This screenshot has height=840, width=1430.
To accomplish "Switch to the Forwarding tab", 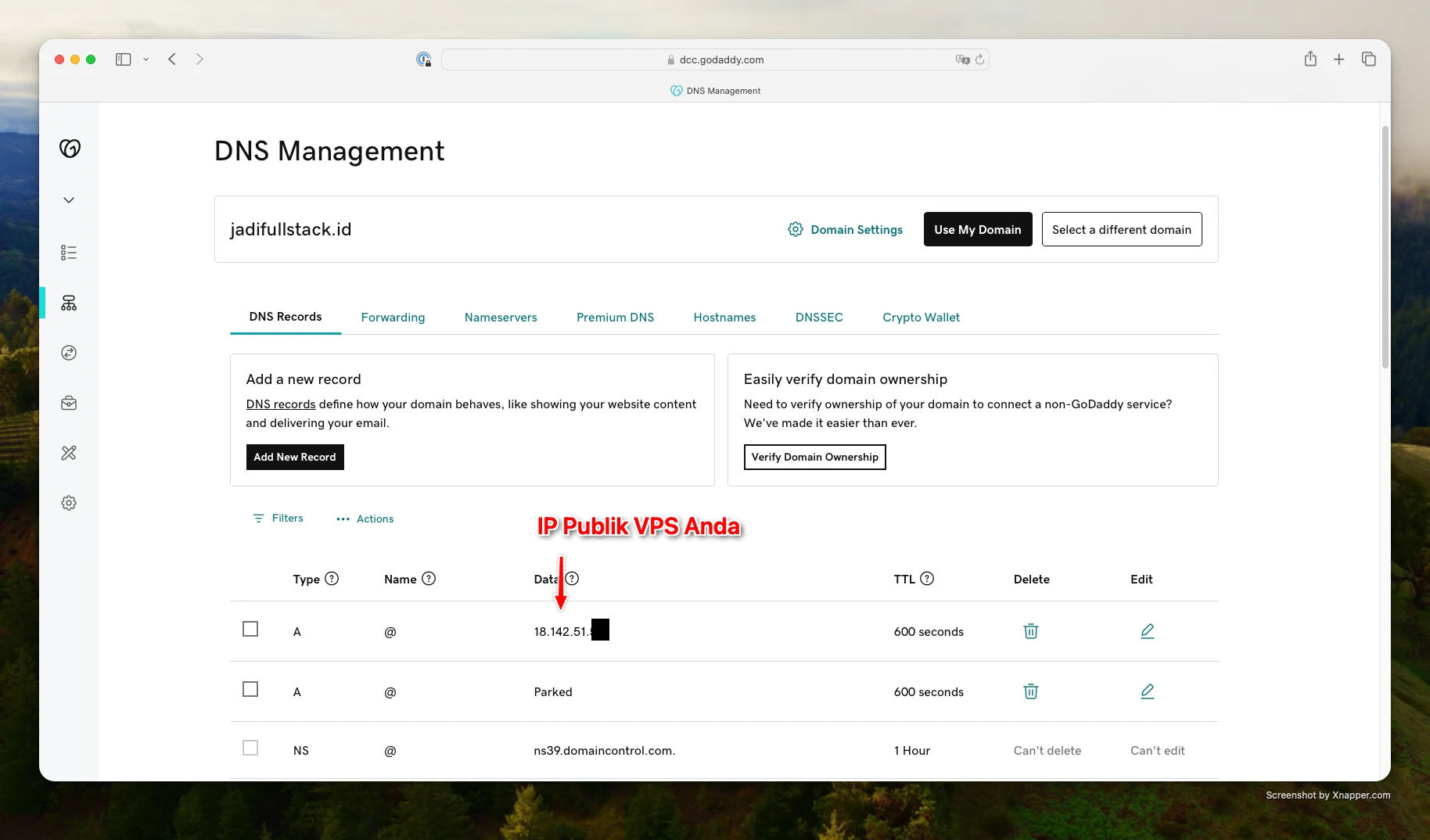I will (393, 318).
